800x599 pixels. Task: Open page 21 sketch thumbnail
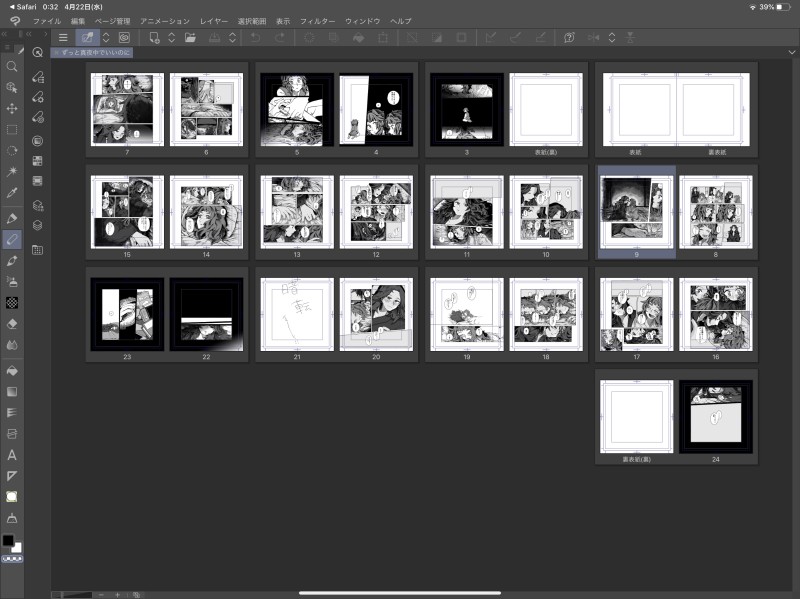pos(297,314)
